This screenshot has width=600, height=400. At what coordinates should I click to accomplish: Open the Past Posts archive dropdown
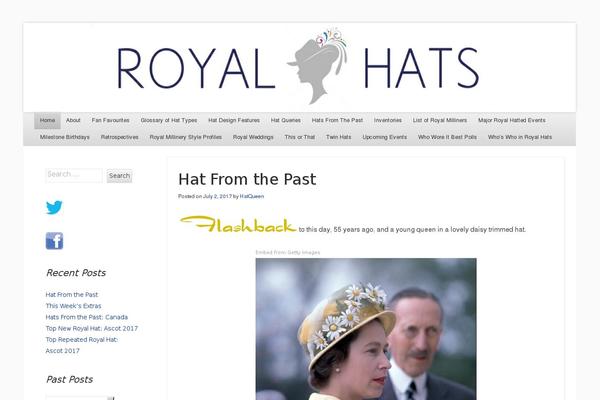click(x=80, y=398)
